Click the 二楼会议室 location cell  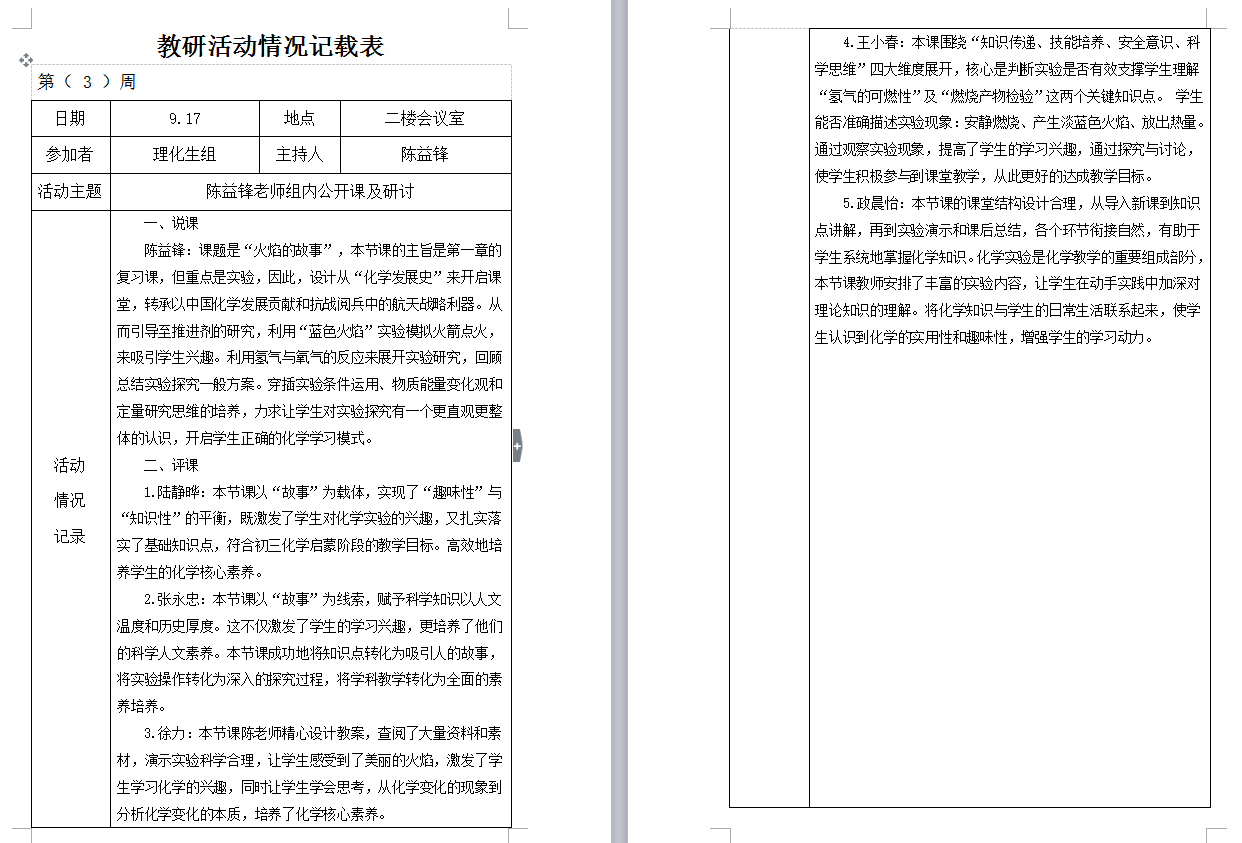(425, 119)
